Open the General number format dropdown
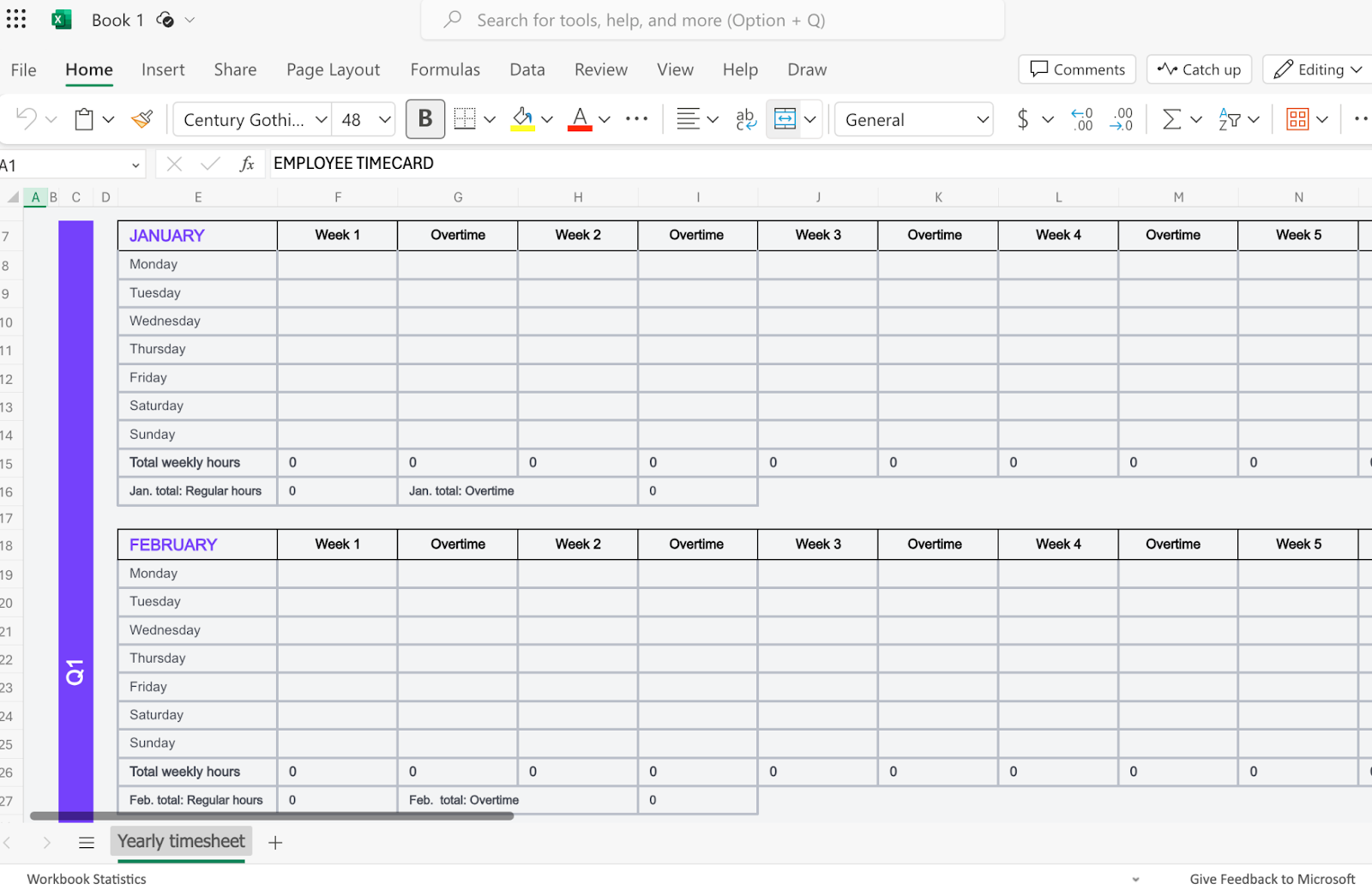 coord(914,120)
